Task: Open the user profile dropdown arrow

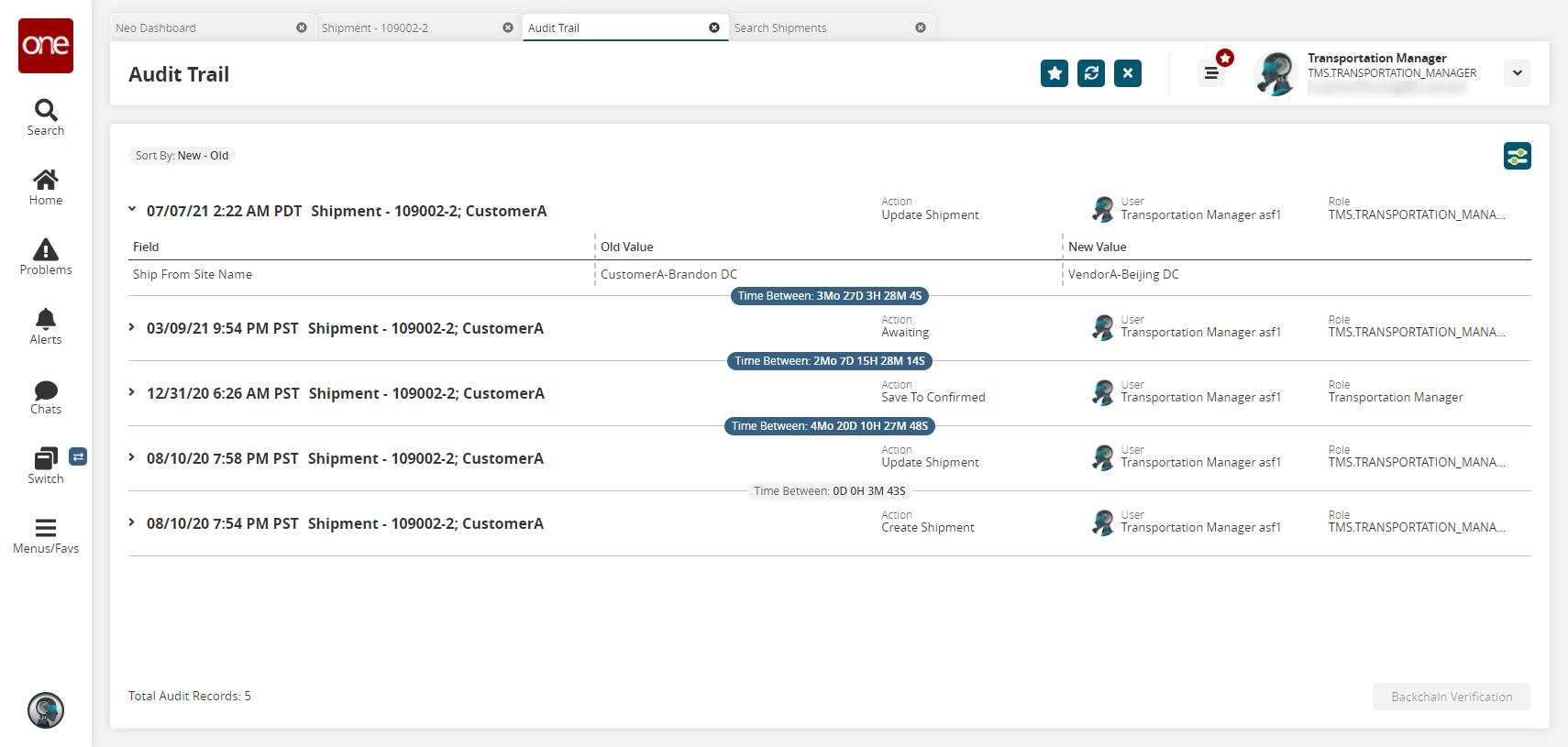Action: (x=1518, y=73)
